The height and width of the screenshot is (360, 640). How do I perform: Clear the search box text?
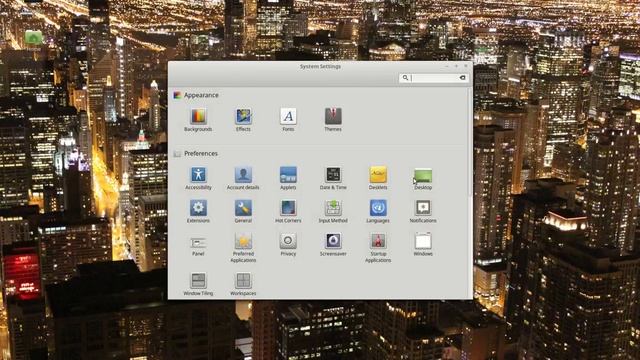(x=462, y=78)
